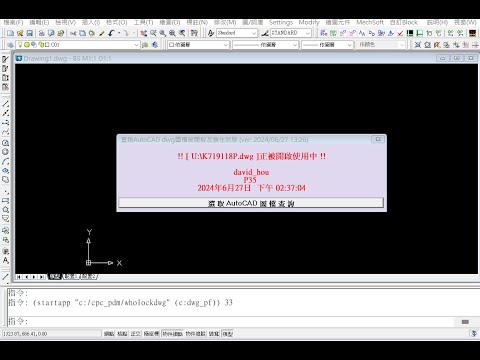Click the Zoom Previous icon
Screen dimensions: 480x360
click(182, 33)
